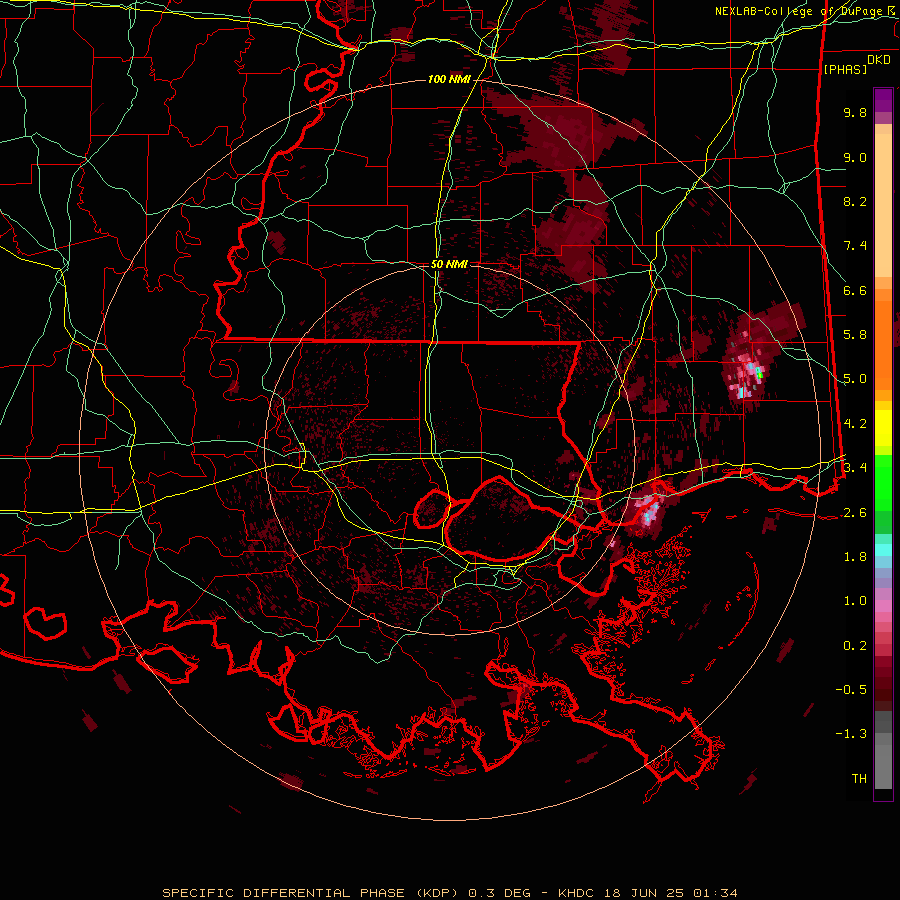900x900 pixels.
Task: Click the 4.2 value on the color scale
Action: [855, 424]
